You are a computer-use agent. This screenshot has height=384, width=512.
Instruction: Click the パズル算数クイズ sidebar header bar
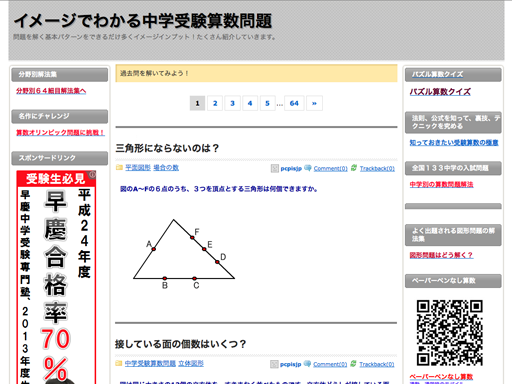453,75
